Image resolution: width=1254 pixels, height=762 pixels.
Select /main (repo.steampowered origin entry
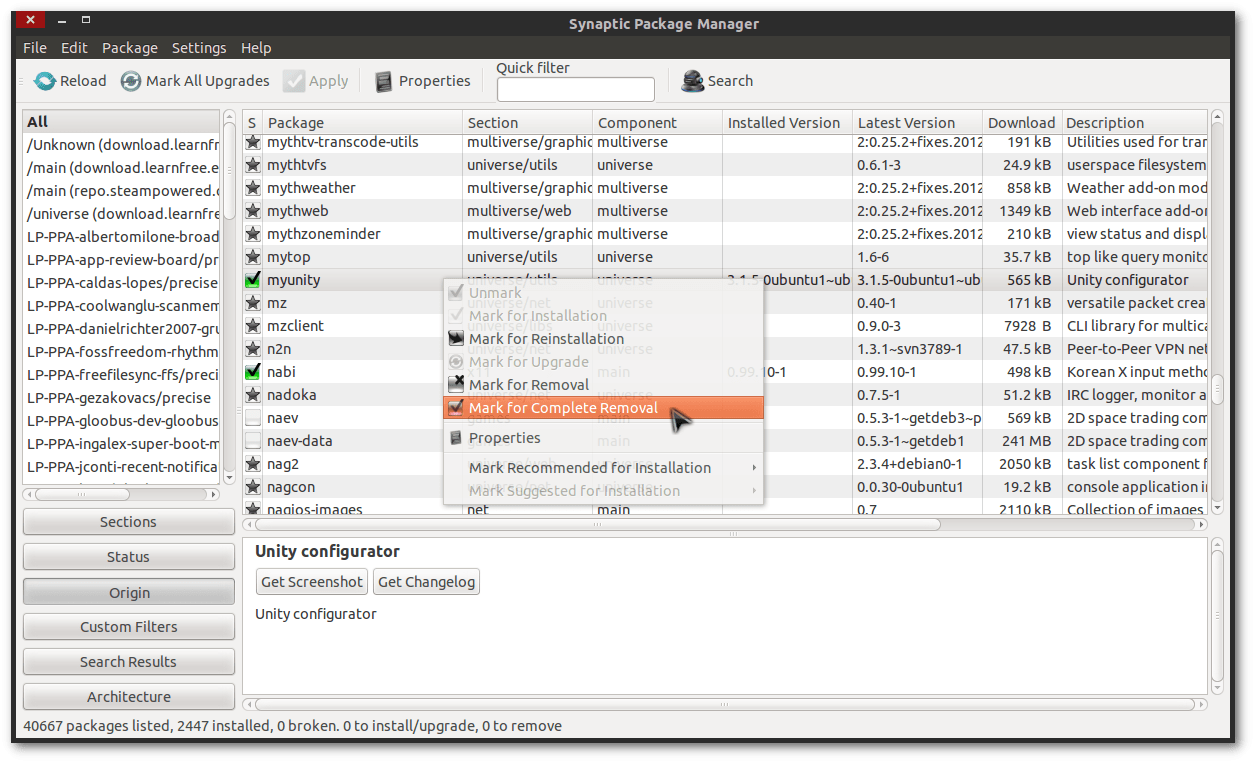coord(121,191)
